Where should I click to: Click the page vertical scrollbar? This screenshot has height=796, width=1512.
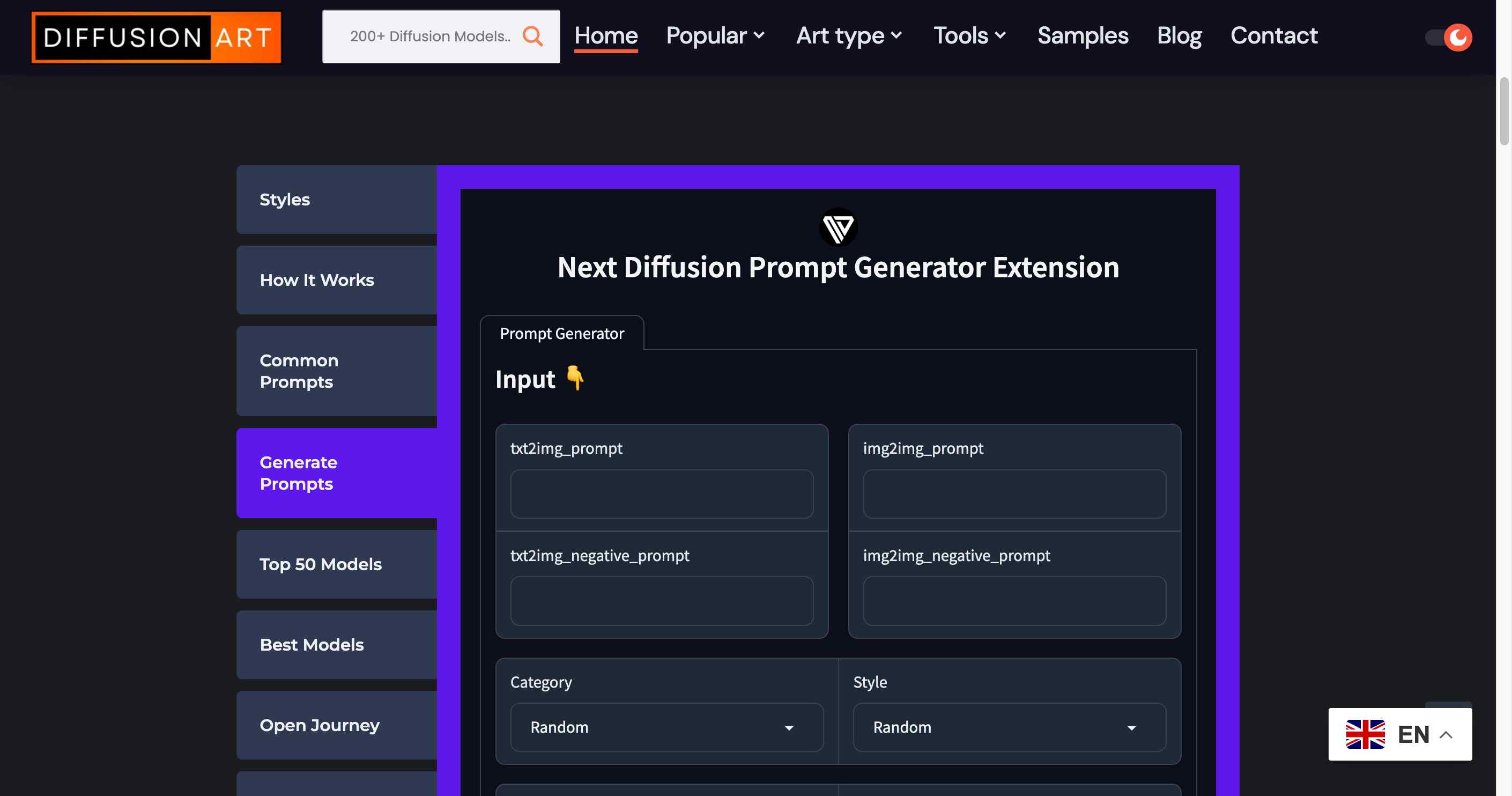pos(1504,112)
